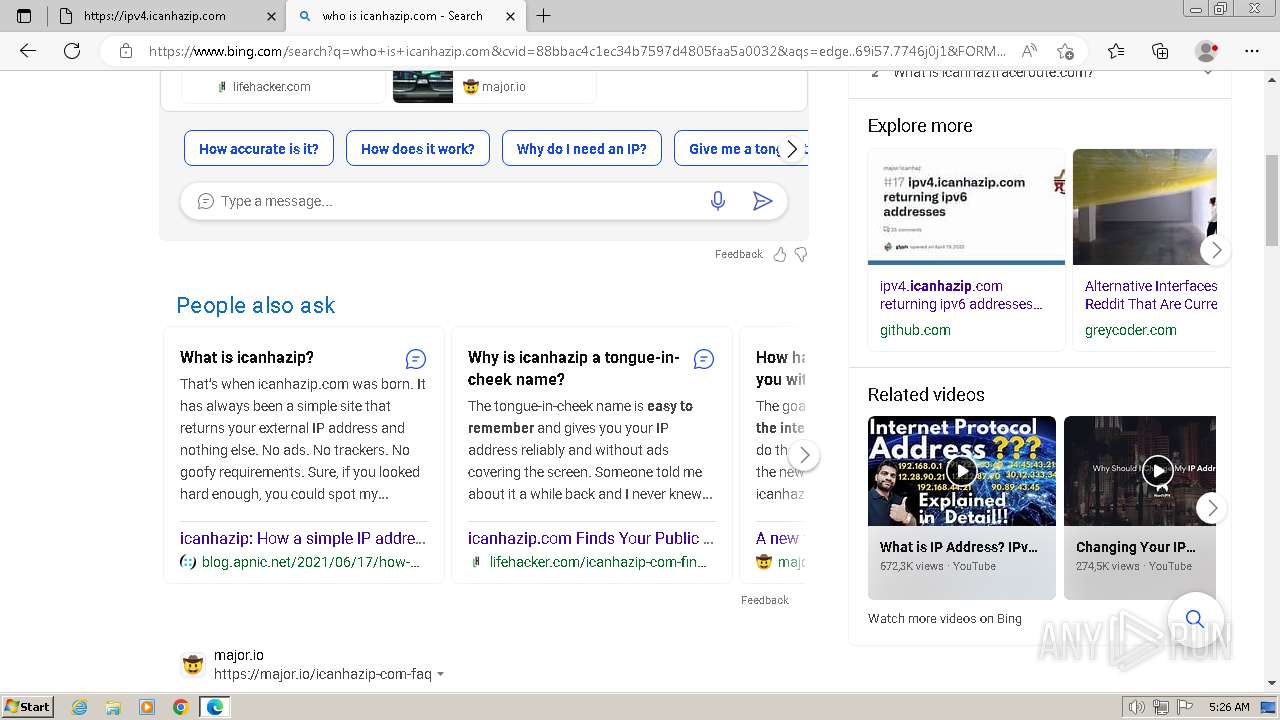Expand major.io URL dropdown arrow

441,675
